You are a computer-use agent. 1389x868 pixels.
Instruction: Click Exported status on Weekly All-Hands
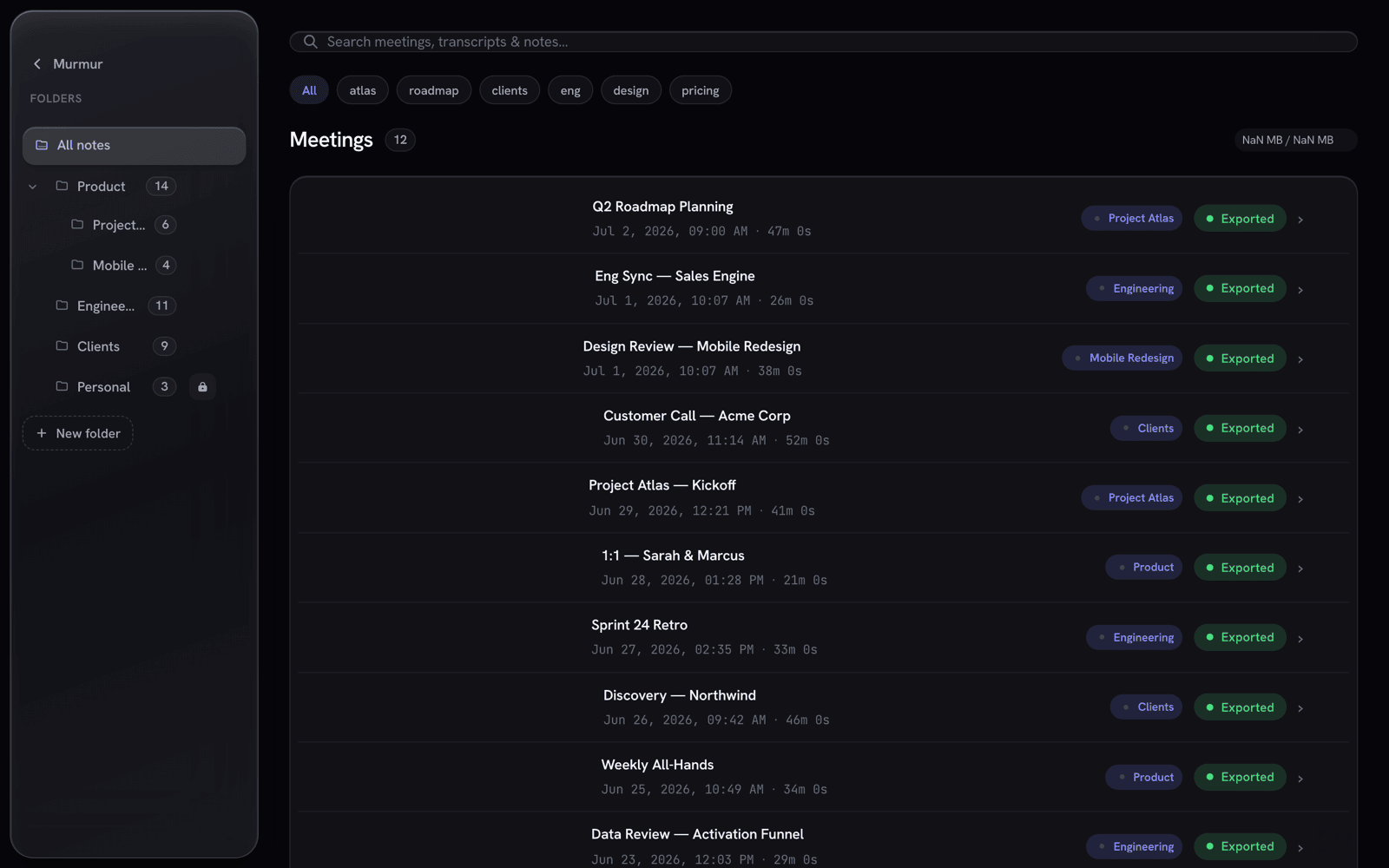[1240, 777]
